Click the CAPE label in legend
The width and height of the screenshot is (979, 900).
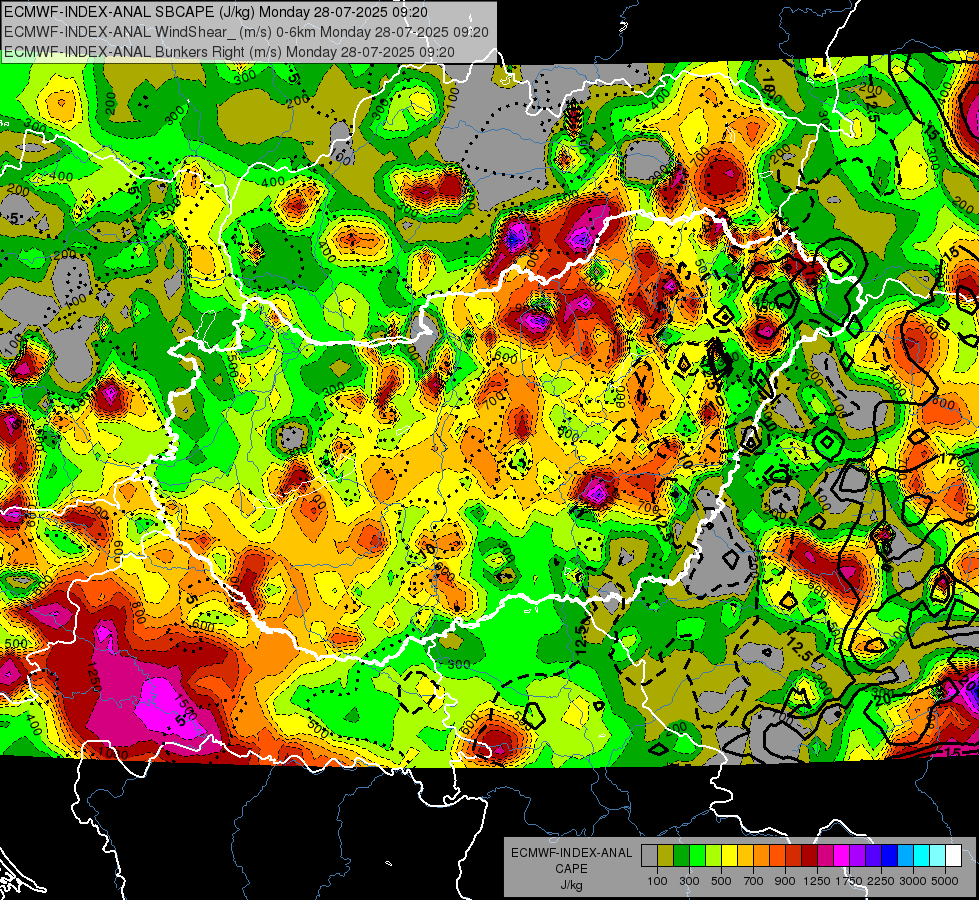pyautogui.click(x=571, y=869)
